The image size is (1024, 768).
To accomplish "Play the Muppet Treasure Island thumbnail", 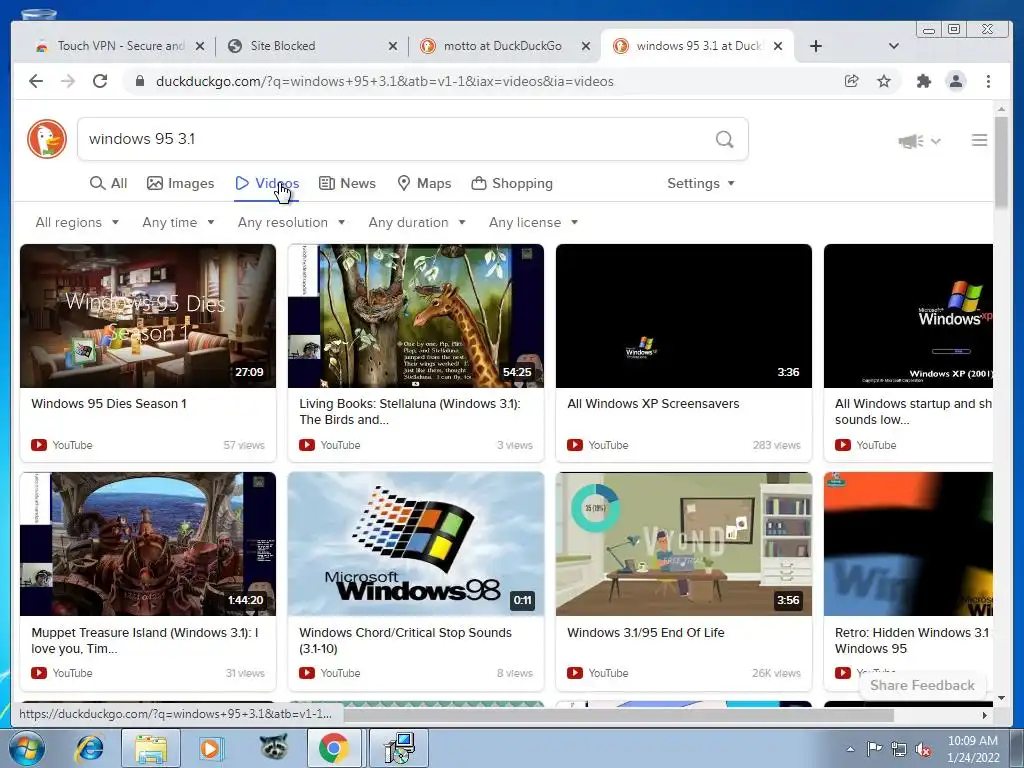I will coord(148,544).
